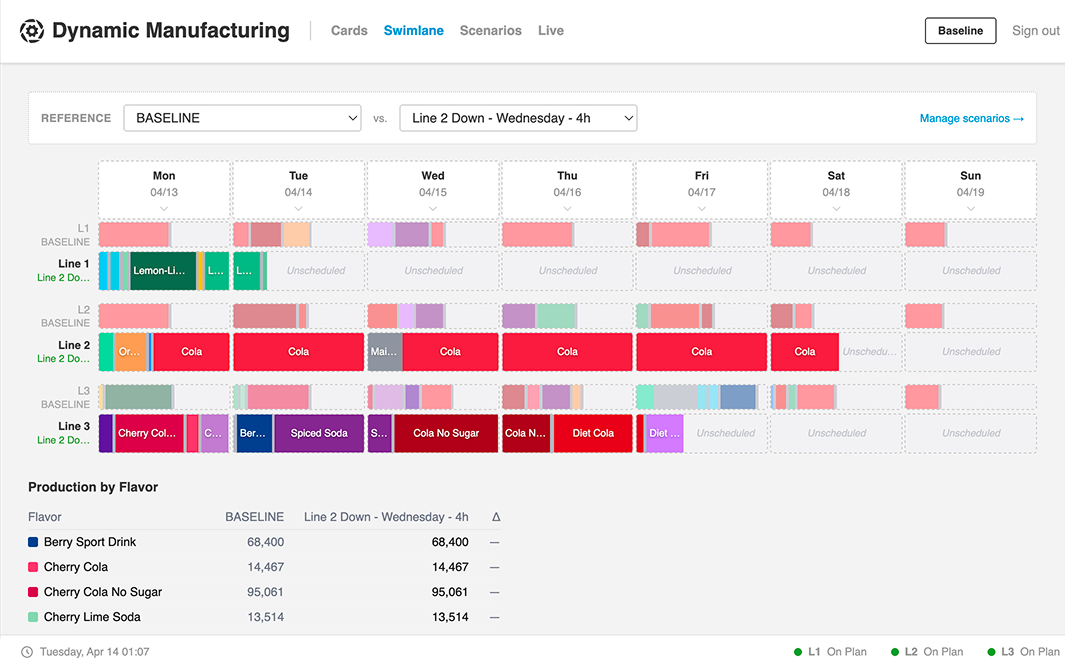Select the Diet Cola block on Line 3
Screen dimensions: 1065x667
click(593, 433)
